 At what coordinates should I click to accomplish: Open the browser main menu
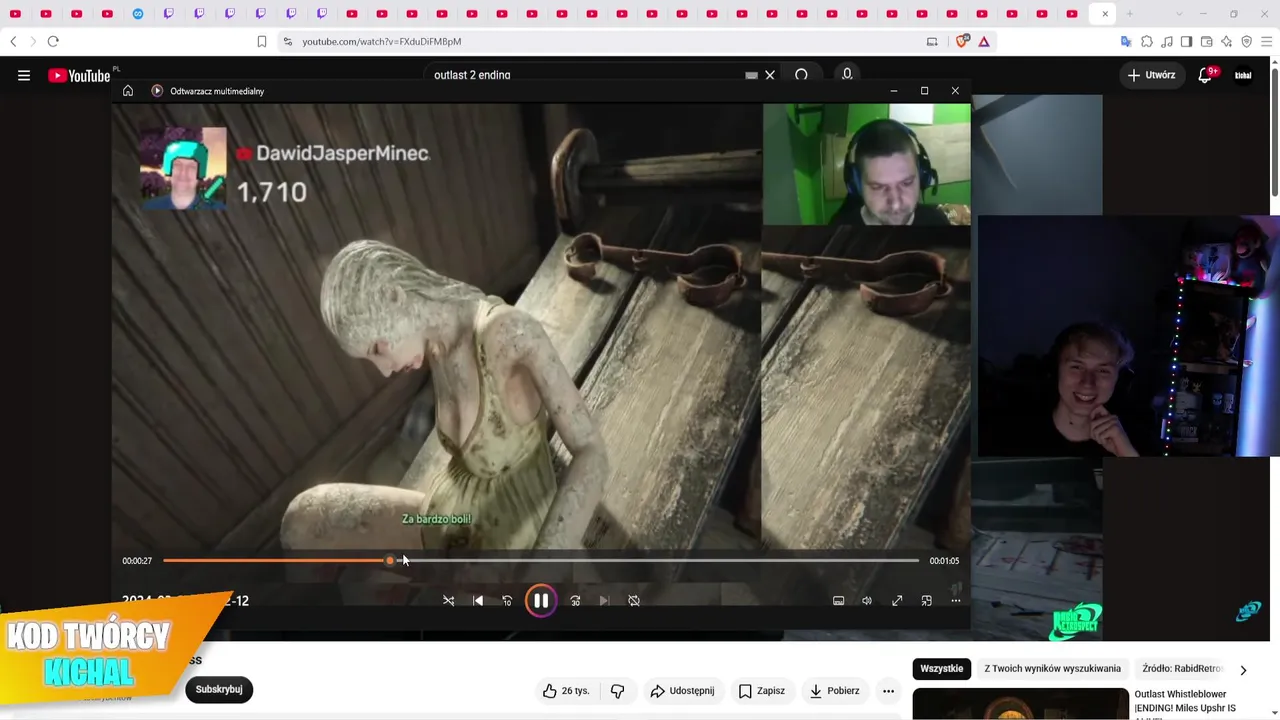point(1267,41)
